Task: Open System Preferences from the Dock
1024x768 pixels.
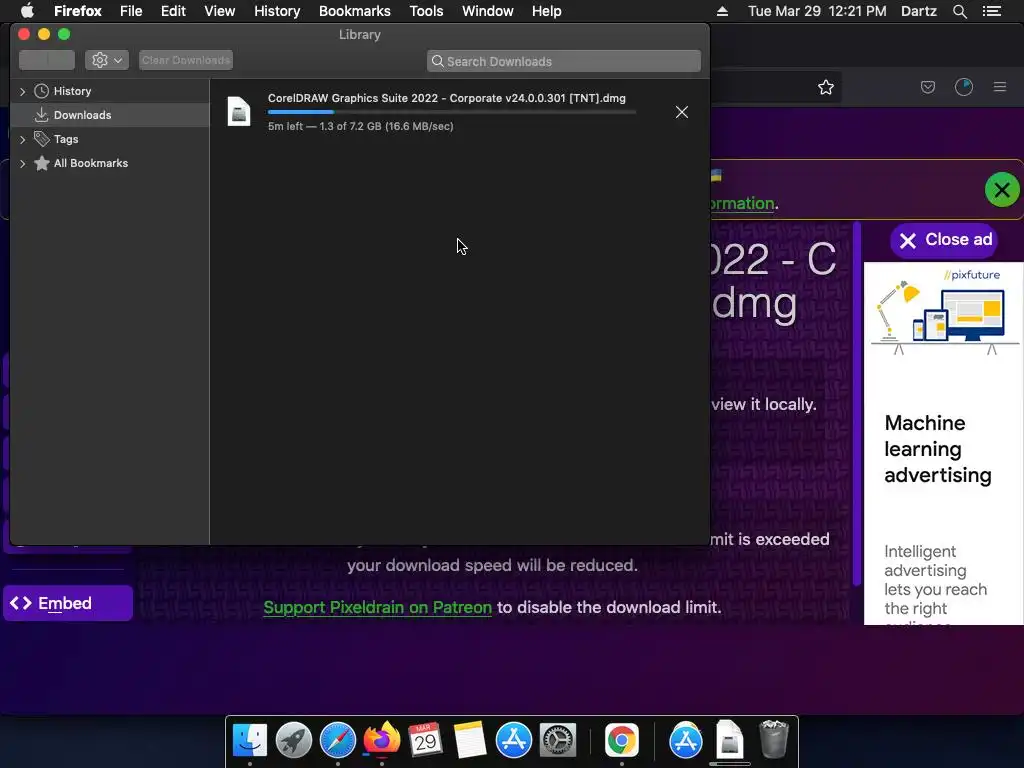Action: click(558, 741)
